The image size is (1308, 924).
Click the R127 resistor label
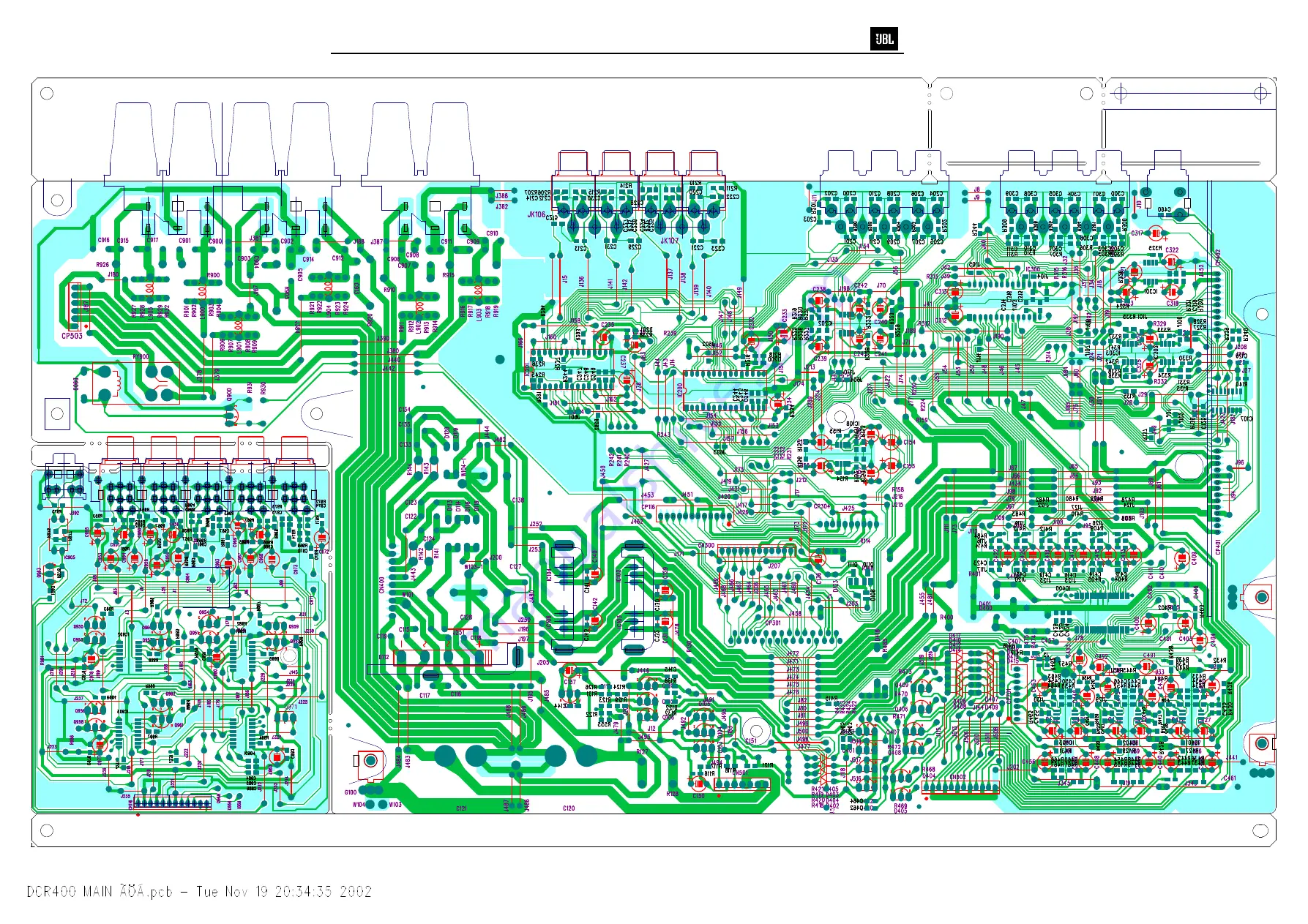642,751
